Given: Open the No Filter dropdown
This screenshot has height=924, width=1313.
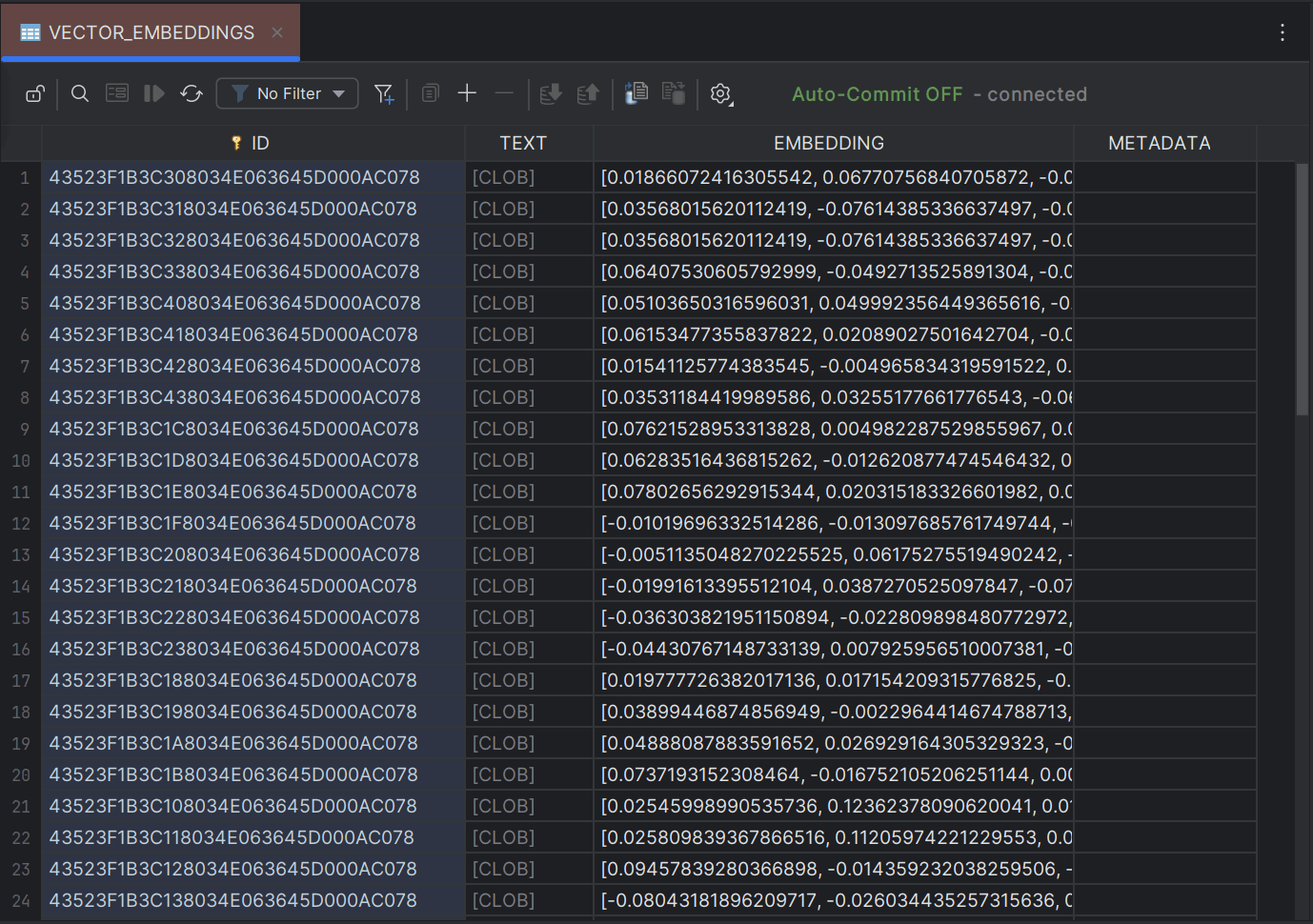Looking at the screenshot, I should [288, 93].
